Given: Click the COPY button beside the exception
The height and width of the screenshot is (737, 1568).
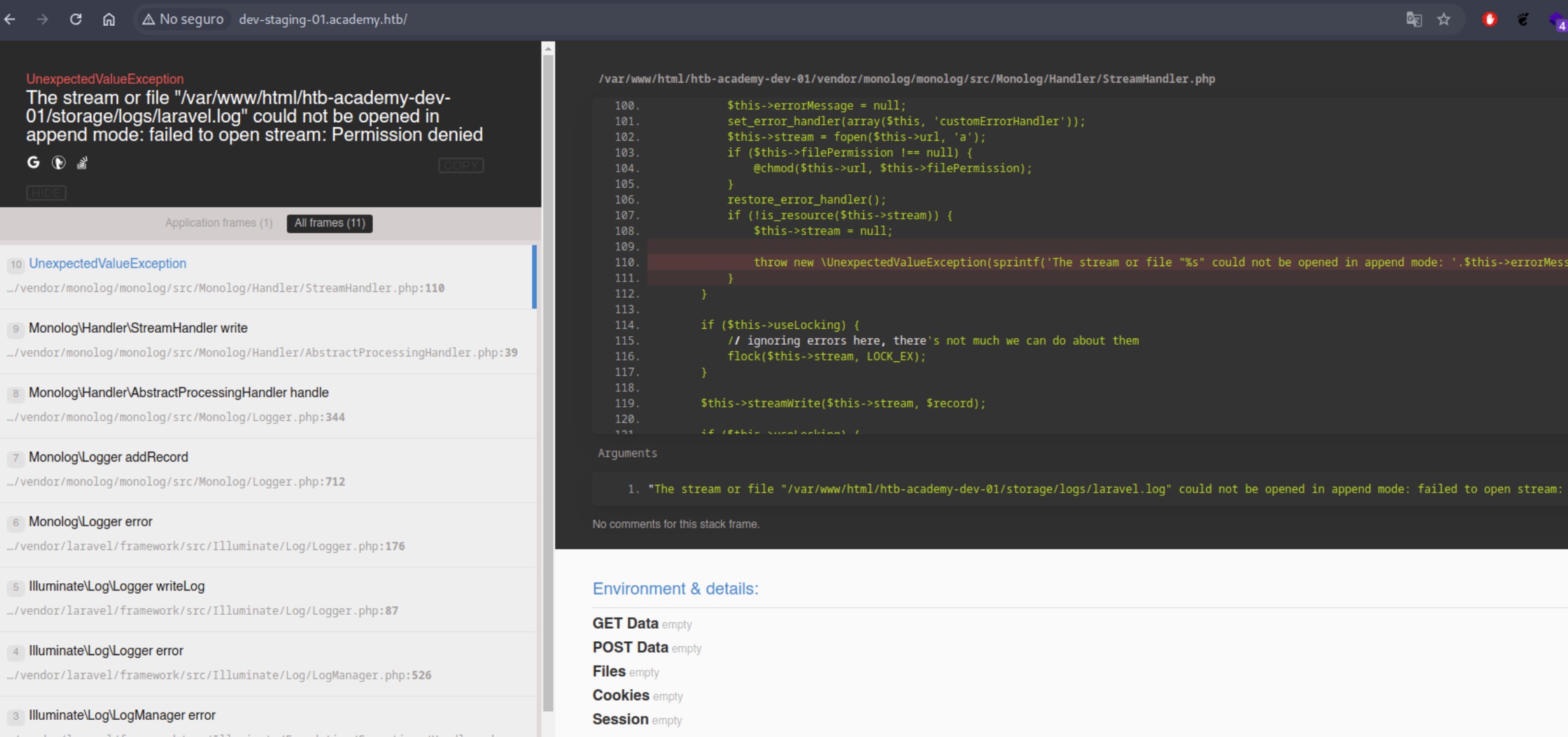Looking at the screenshot, I should click(461, 165).
